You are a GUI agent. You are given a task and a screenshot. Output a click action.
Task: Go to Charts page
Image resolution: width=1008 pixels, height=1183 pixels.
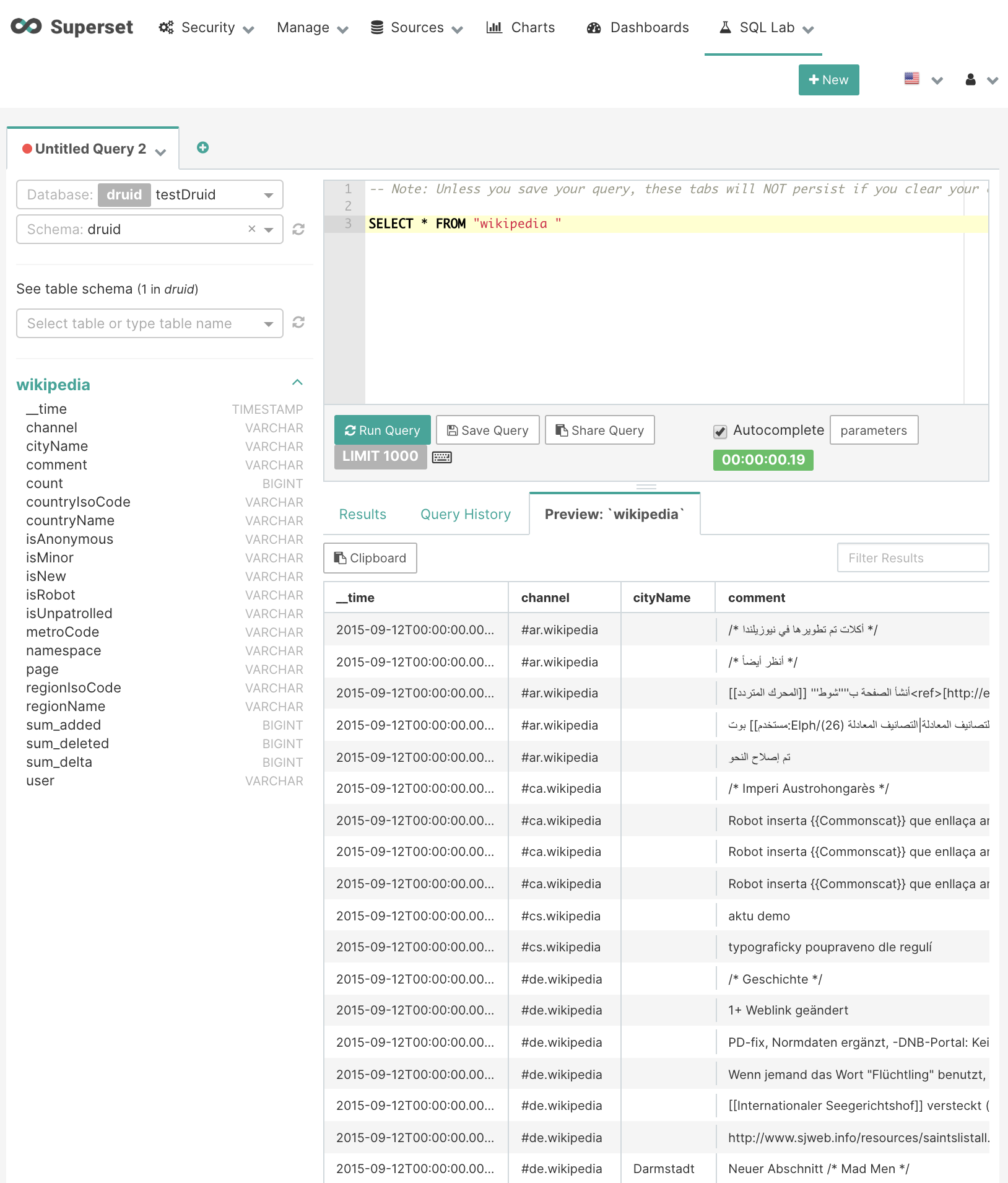pyautogui.click(x=521, y=28)
